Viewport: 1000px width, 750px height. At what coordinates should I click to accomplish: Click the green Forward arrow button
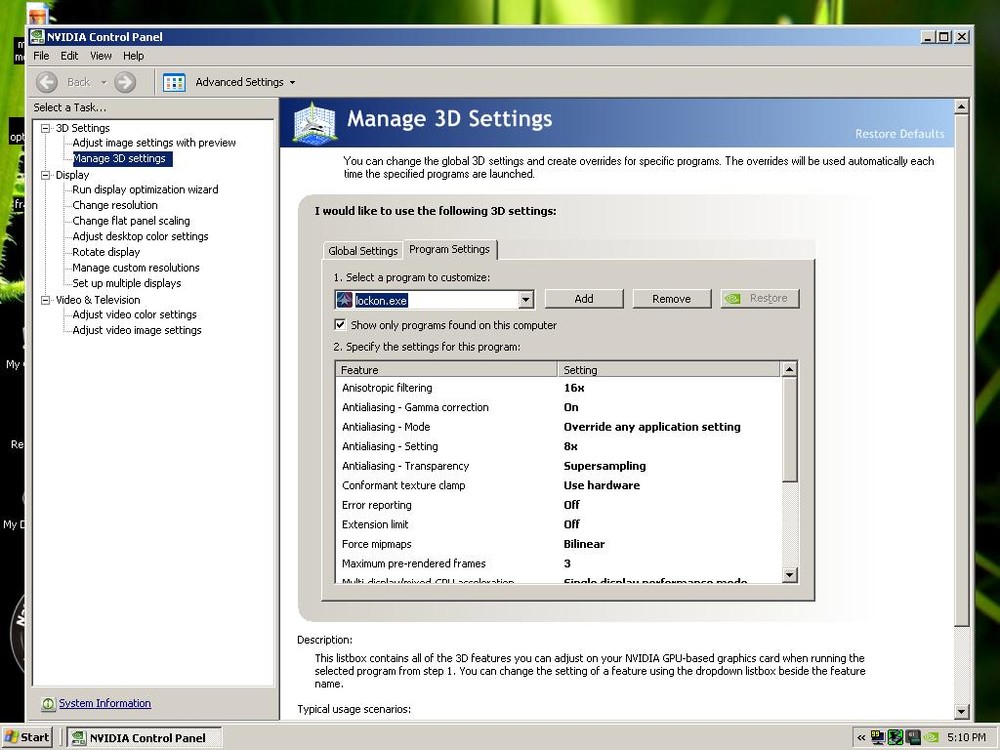(x=125, y=82)
